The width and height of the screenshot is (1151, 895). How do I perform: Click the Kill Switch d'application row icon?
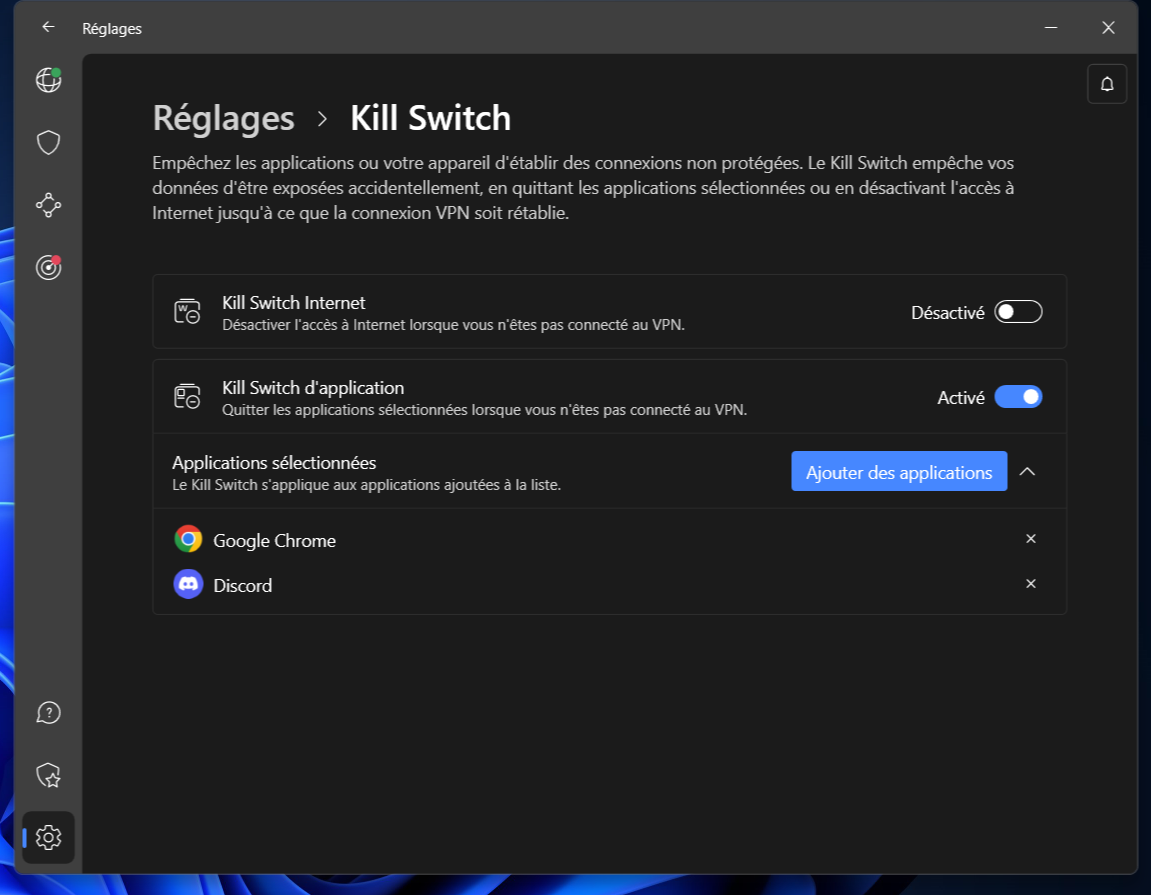[x=187, y=396]
